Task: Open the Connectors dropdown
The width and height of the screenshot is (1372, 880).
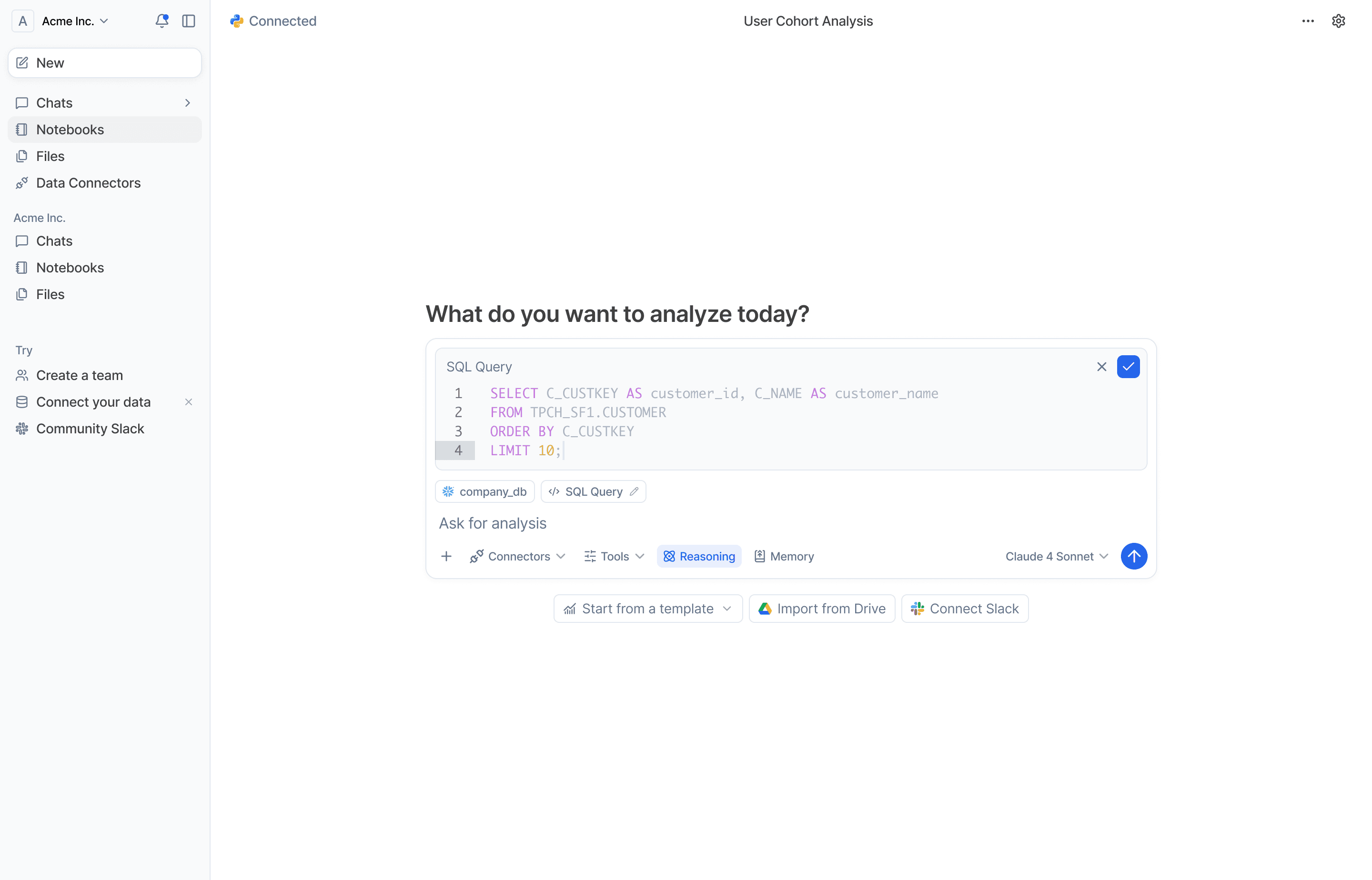Action: 517,556
